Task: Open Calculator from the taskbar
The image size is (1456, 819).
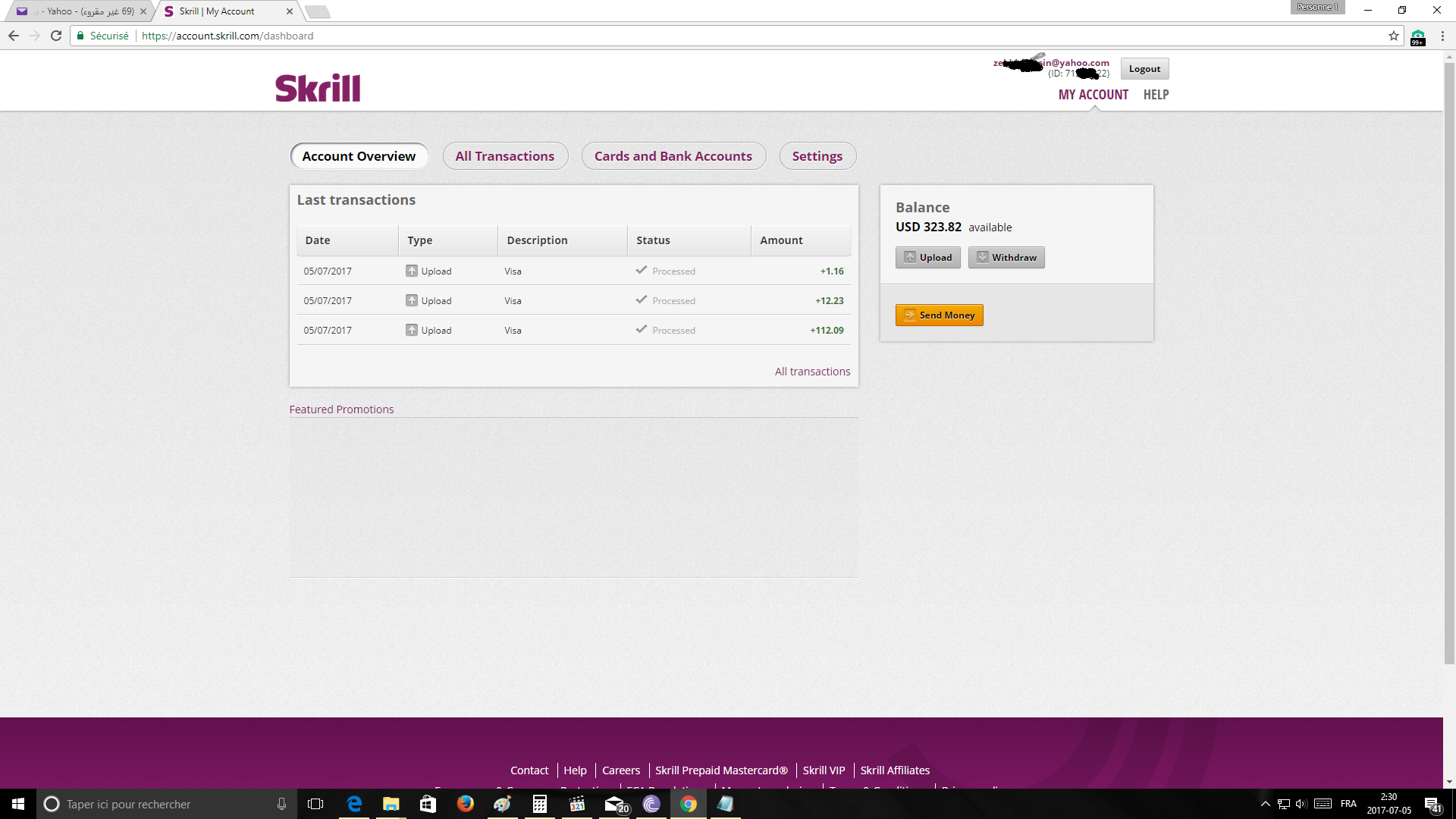Action: pos(539,804)
